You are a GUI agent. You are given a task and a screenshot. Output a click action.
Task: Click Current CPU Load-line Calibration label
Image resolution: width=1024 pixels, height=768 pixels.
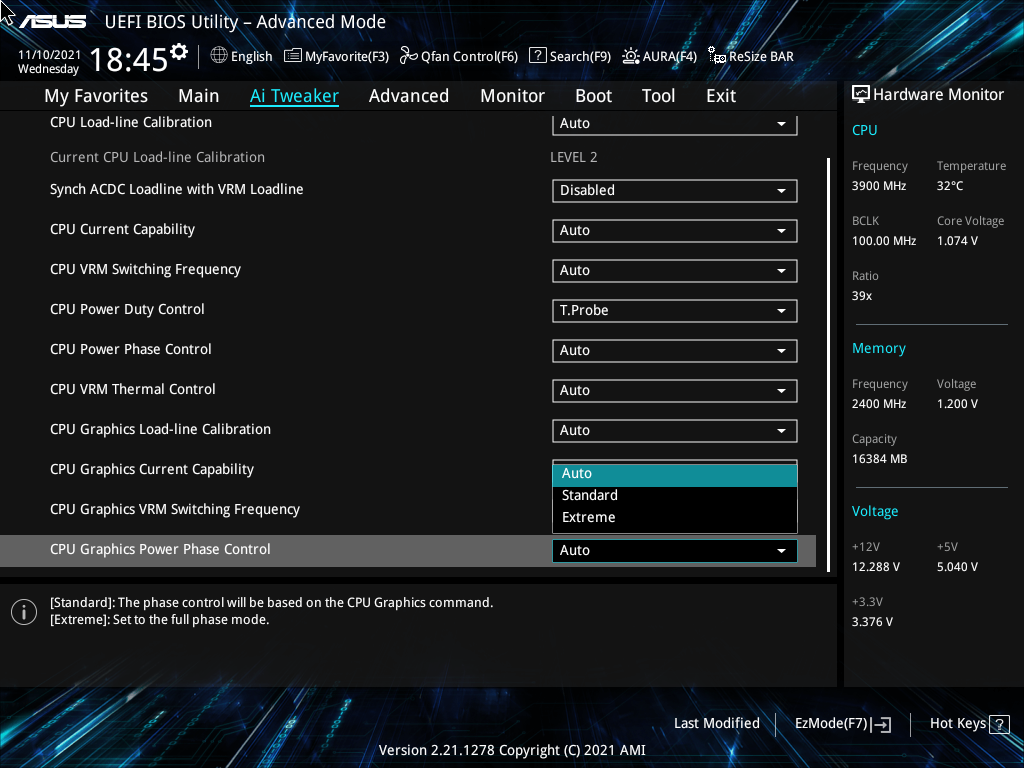coord(157,157)
